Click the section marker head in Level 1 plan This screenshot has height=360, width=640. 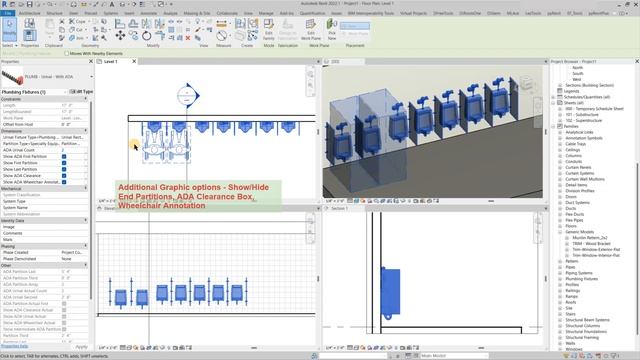(x=188, y=96)
